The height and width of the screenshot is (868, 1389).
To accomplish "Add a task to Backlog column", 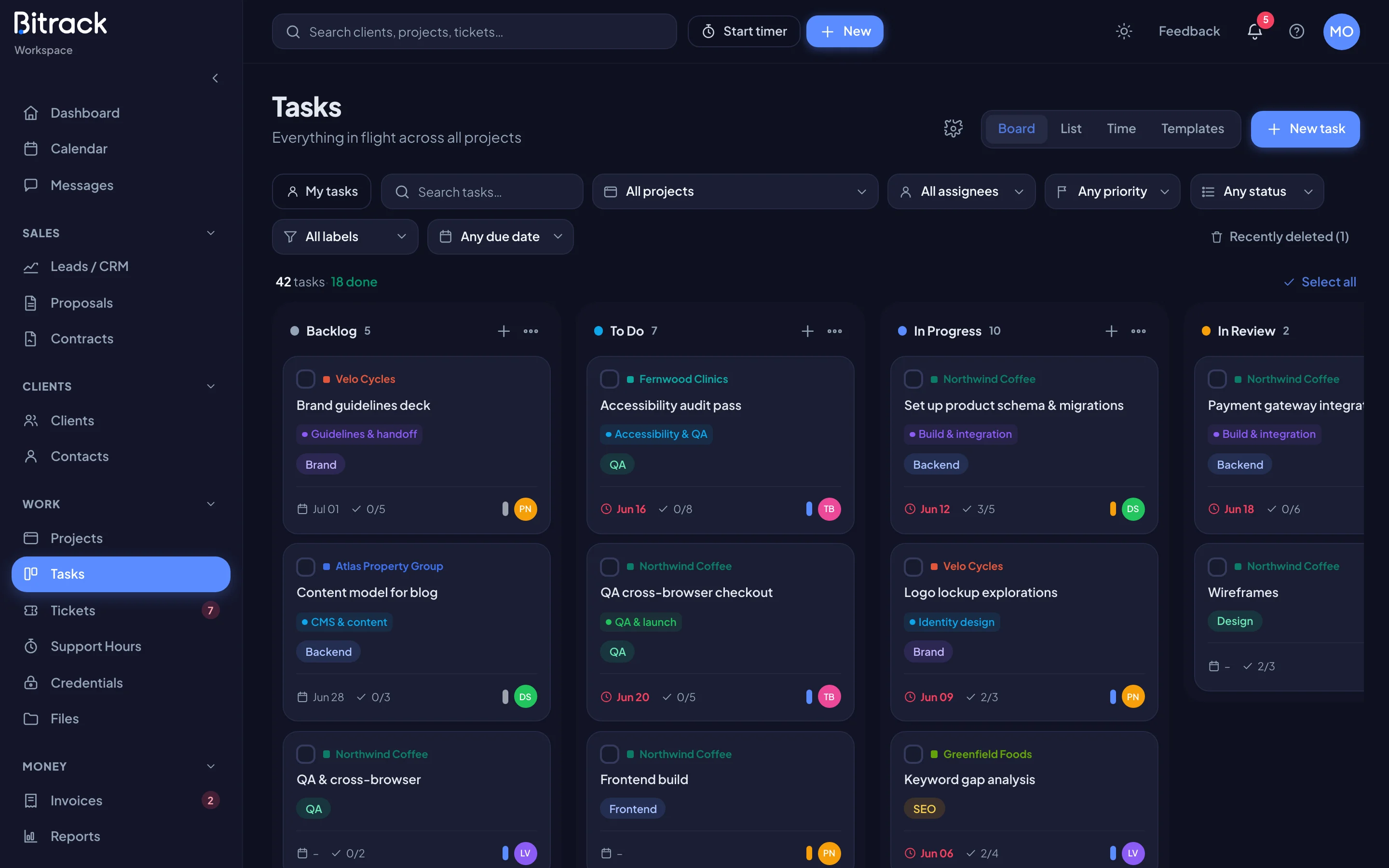I will (x=504, y=331).
